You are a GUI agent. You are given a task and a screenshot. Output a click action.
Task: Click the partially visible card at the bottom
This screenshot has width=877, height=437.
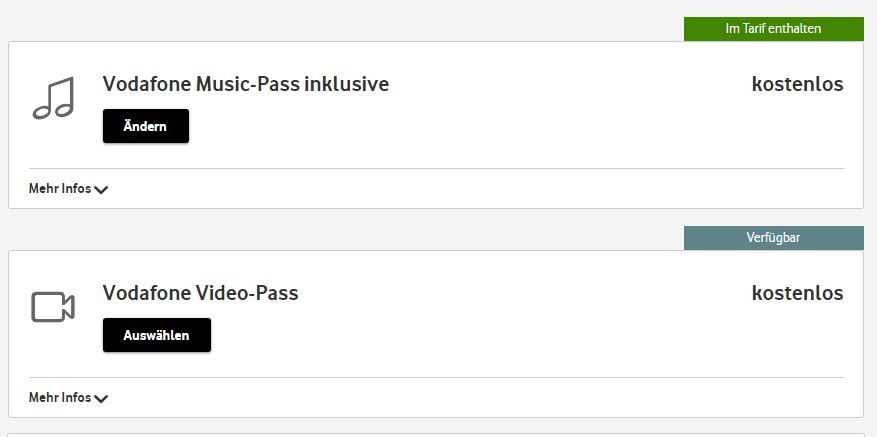click(436, 434)
